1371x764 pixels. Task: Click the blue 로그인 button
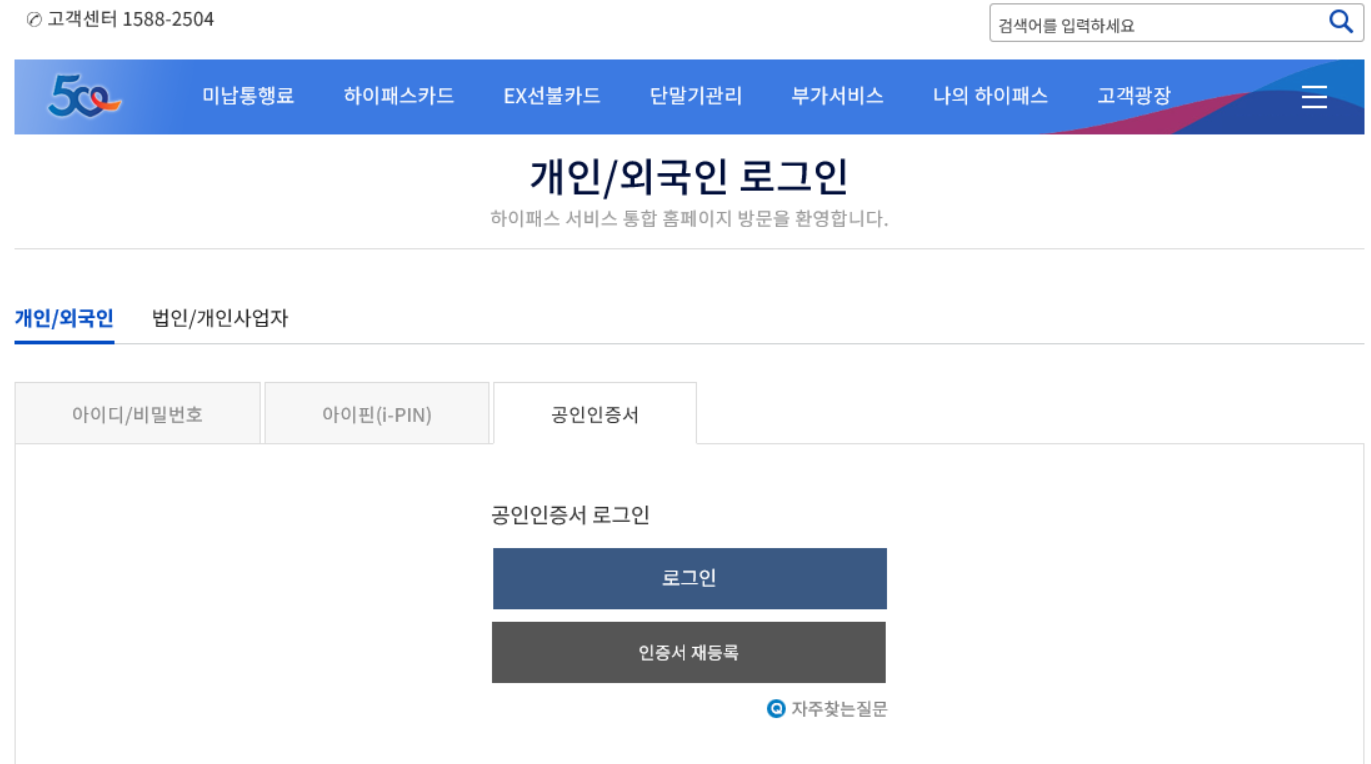tap(690, 579)
